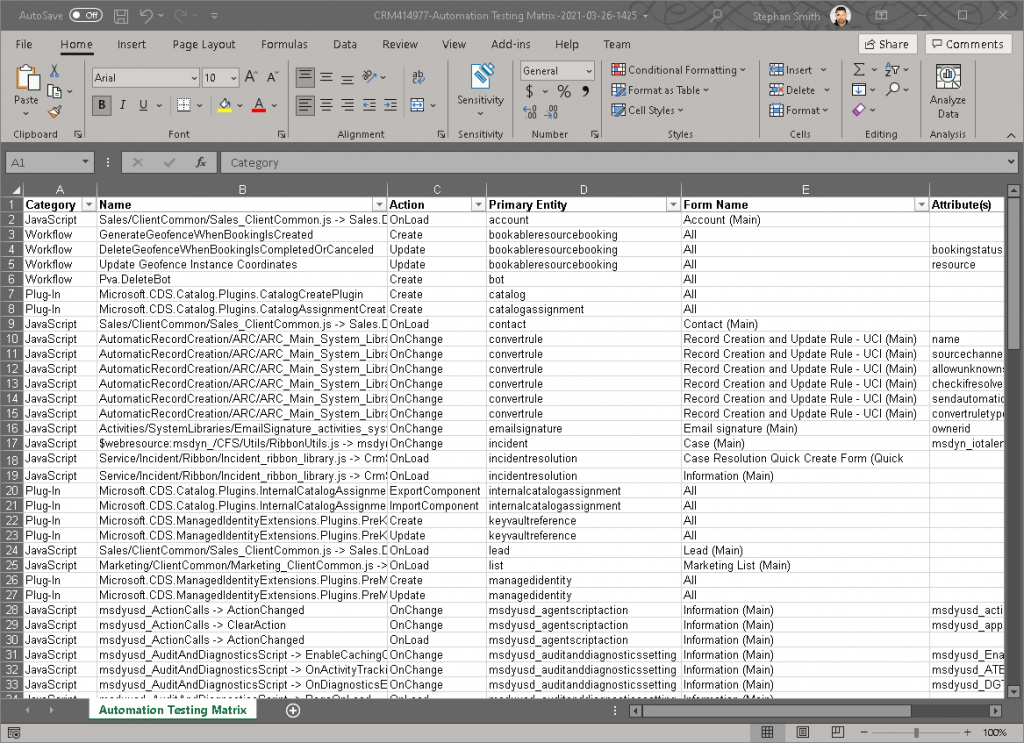
Task: Toggle Bold formatting
Action: pos(102,105)
